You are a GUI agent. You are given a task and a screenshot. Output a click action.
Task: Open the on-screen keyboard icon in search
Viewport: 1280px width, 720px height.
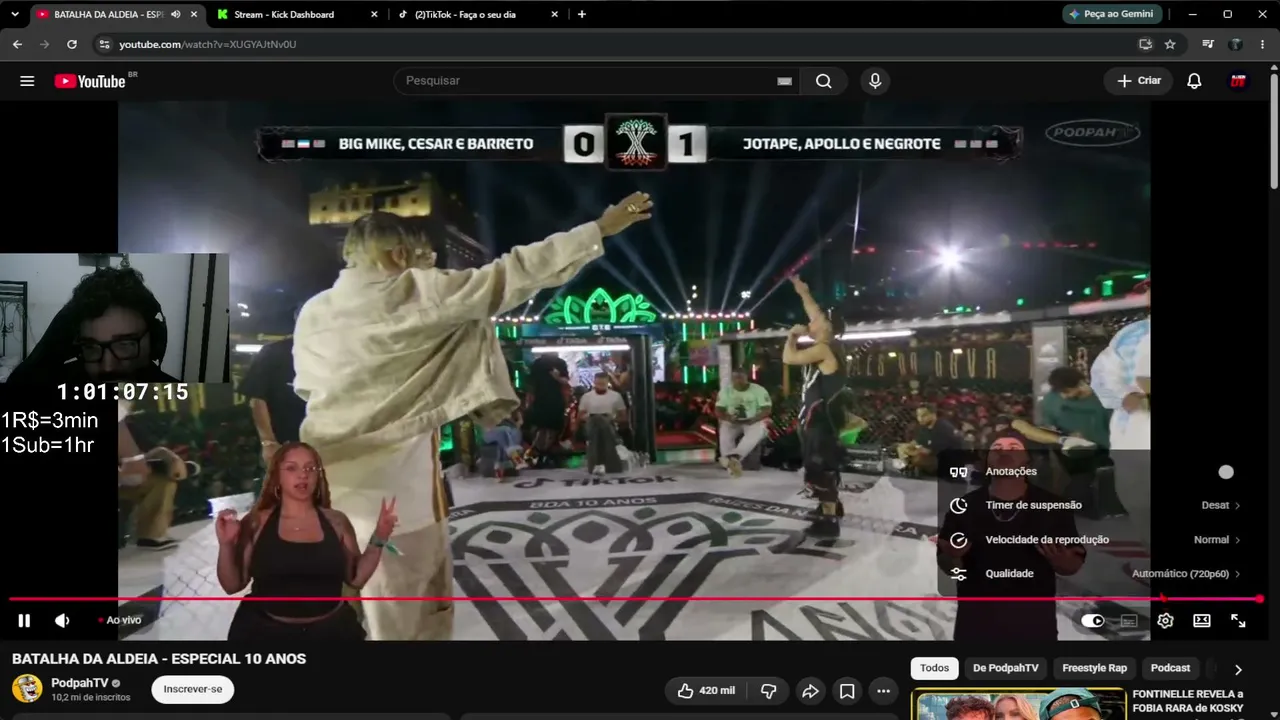[785, 81]
